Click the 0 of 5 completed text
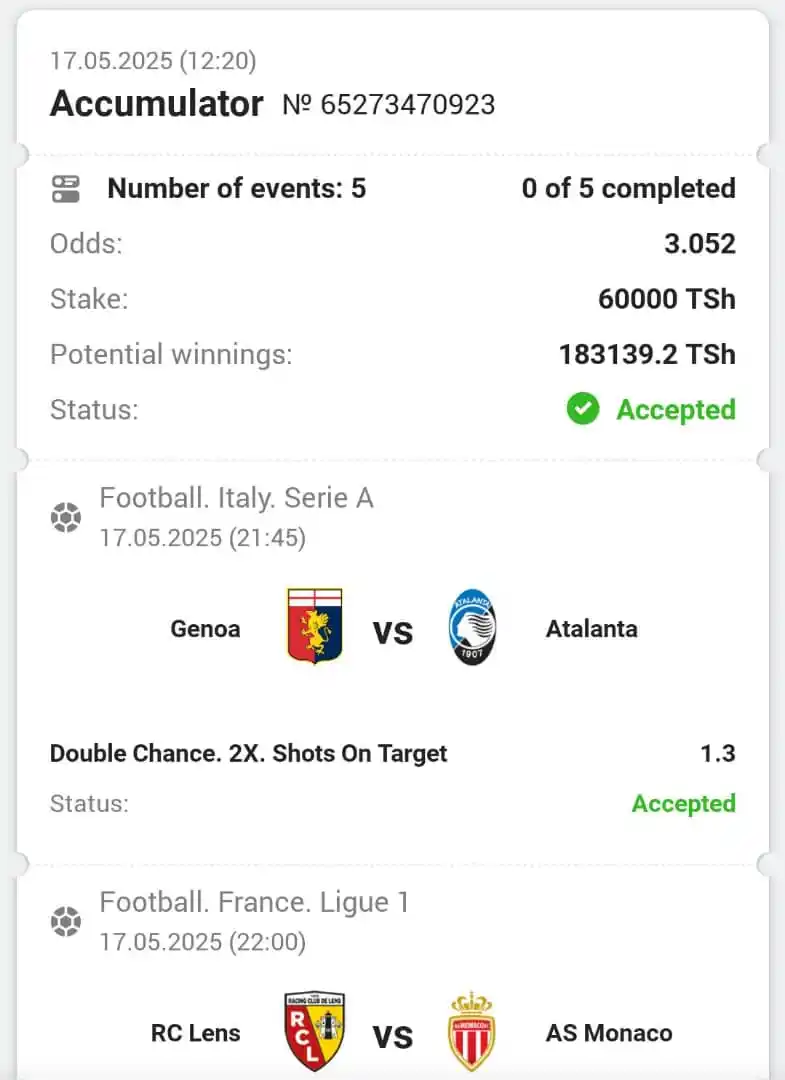 tap(629, 189)
